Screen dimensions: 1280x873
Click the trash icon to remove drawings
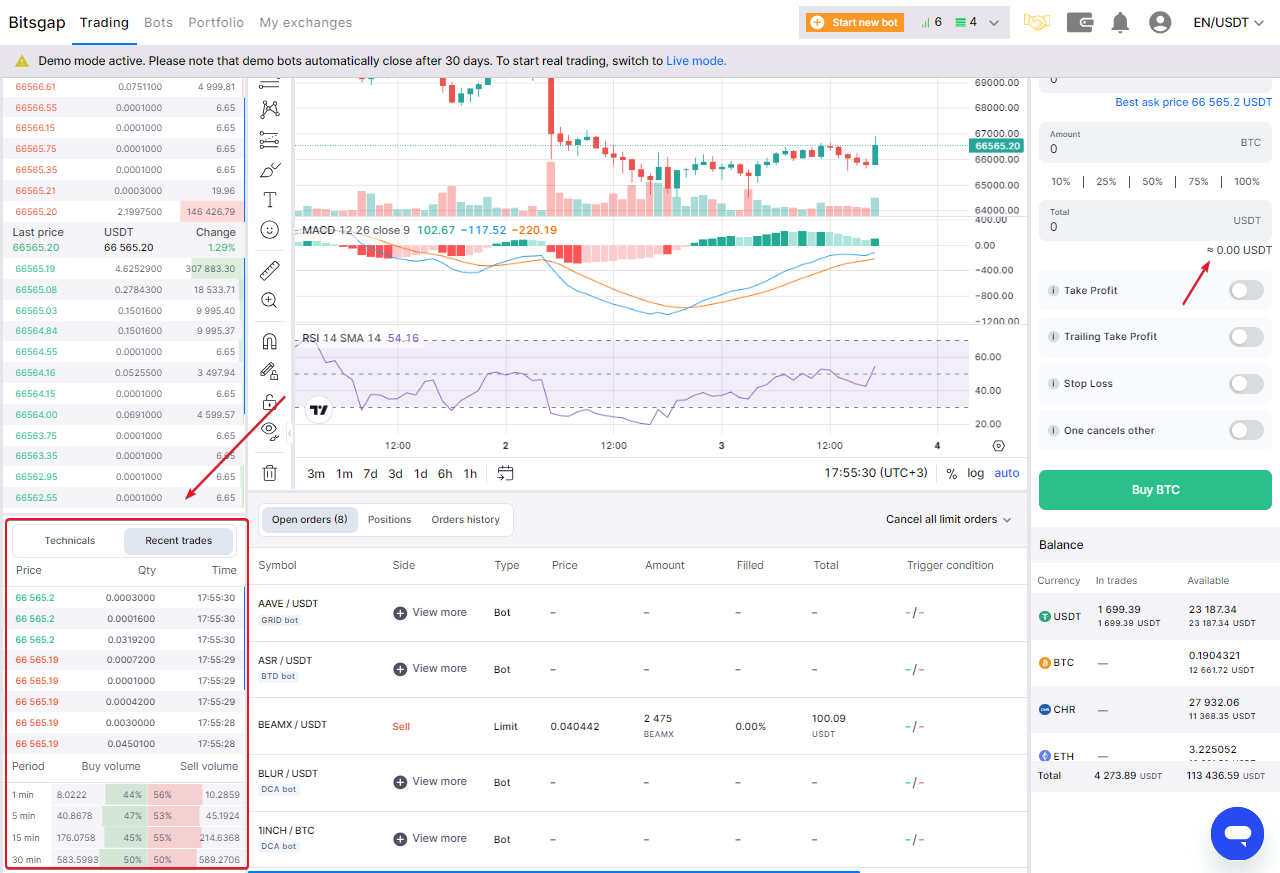click(x=269, y=473)
